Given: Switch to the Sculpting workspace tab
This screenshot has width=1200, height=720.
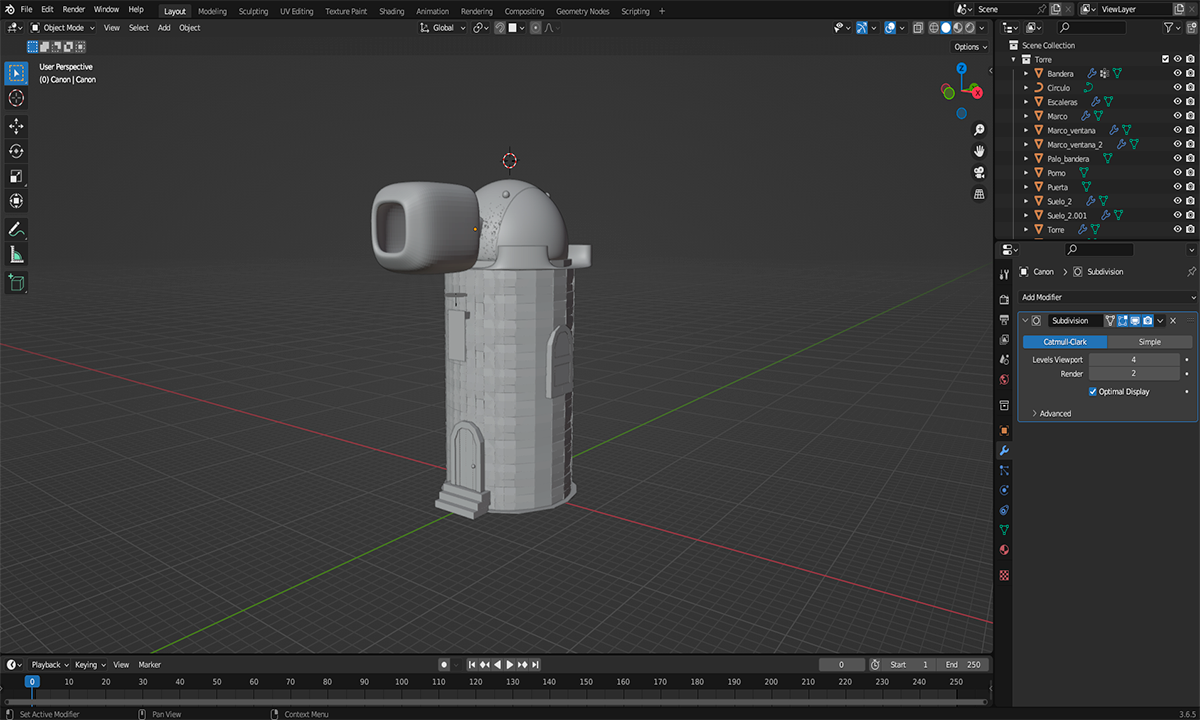Looking at the screenshot, I should click(253, 11).
